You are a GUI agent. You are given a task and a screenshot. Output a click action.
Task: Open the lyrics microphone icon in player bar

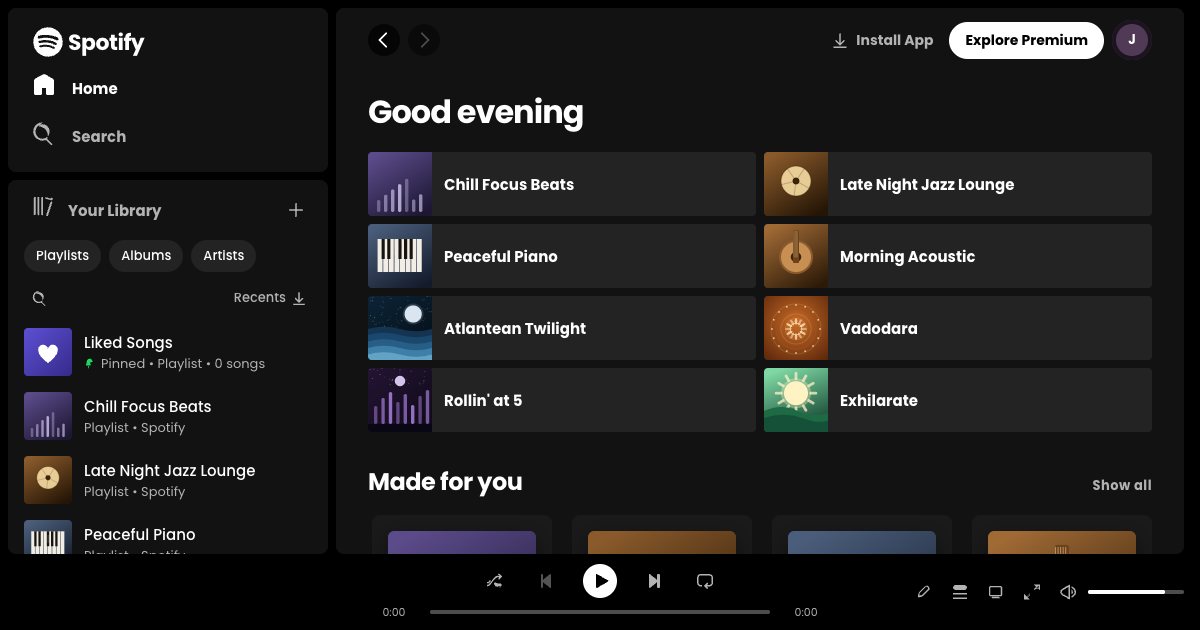(x=924, y=592)
